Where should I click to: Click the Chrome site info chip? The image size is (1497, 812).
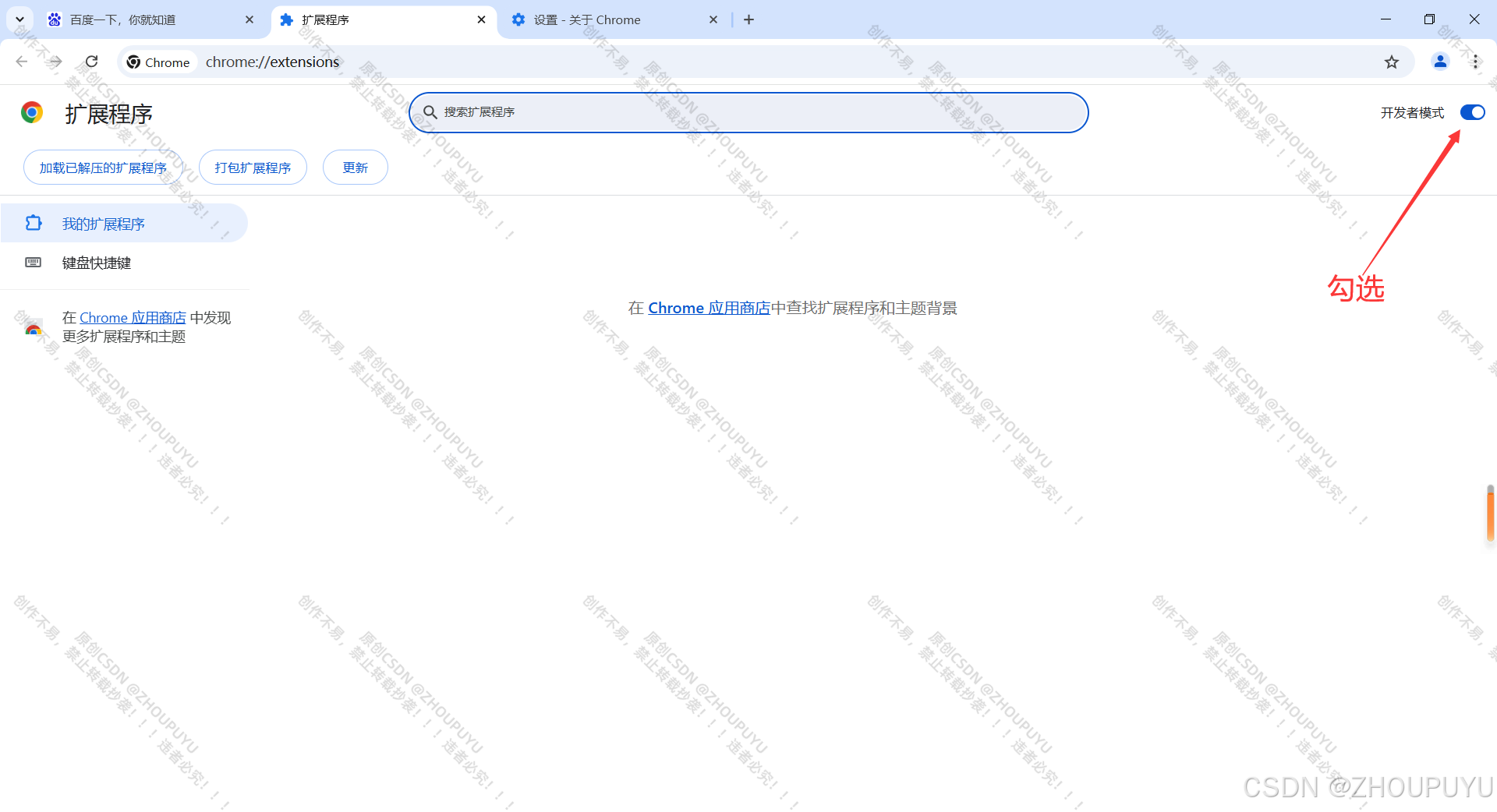(x=159, y=62)
